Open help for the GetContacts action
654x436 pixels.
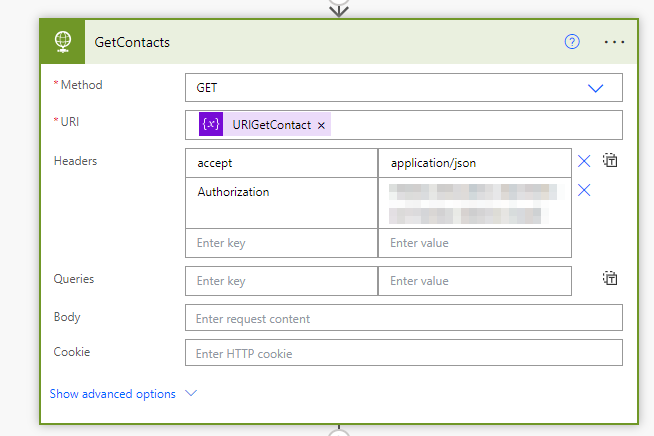pyautogui.click(x=572, y=42)
